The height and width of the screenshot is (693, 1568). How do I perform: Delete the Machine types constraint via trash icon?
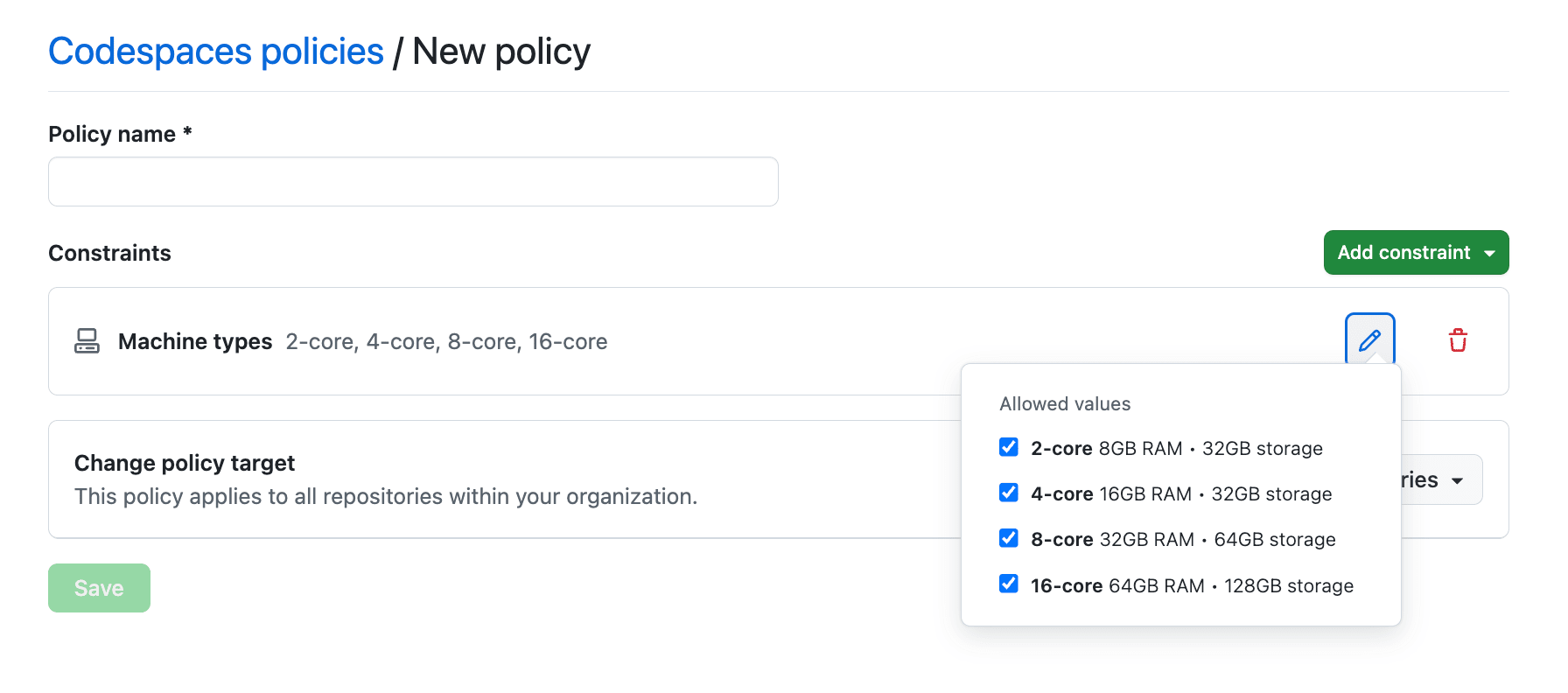point(1458,339)
